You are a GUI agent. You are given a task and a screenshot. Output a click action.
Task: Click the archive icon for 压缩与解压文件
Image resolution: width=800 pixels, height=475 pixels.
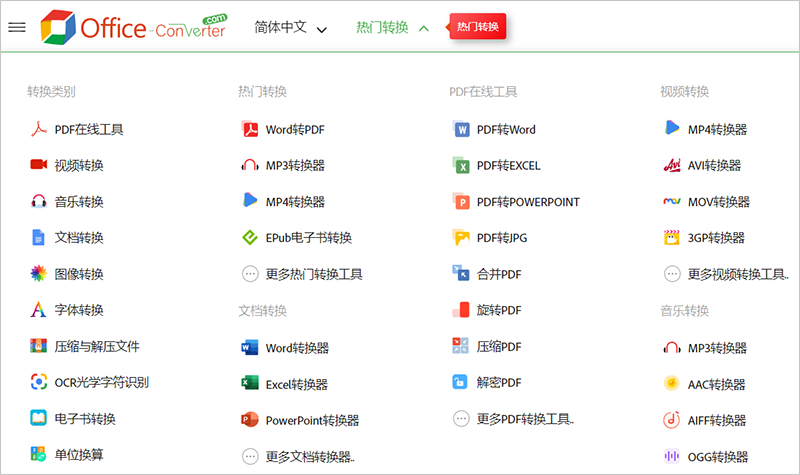38,346
